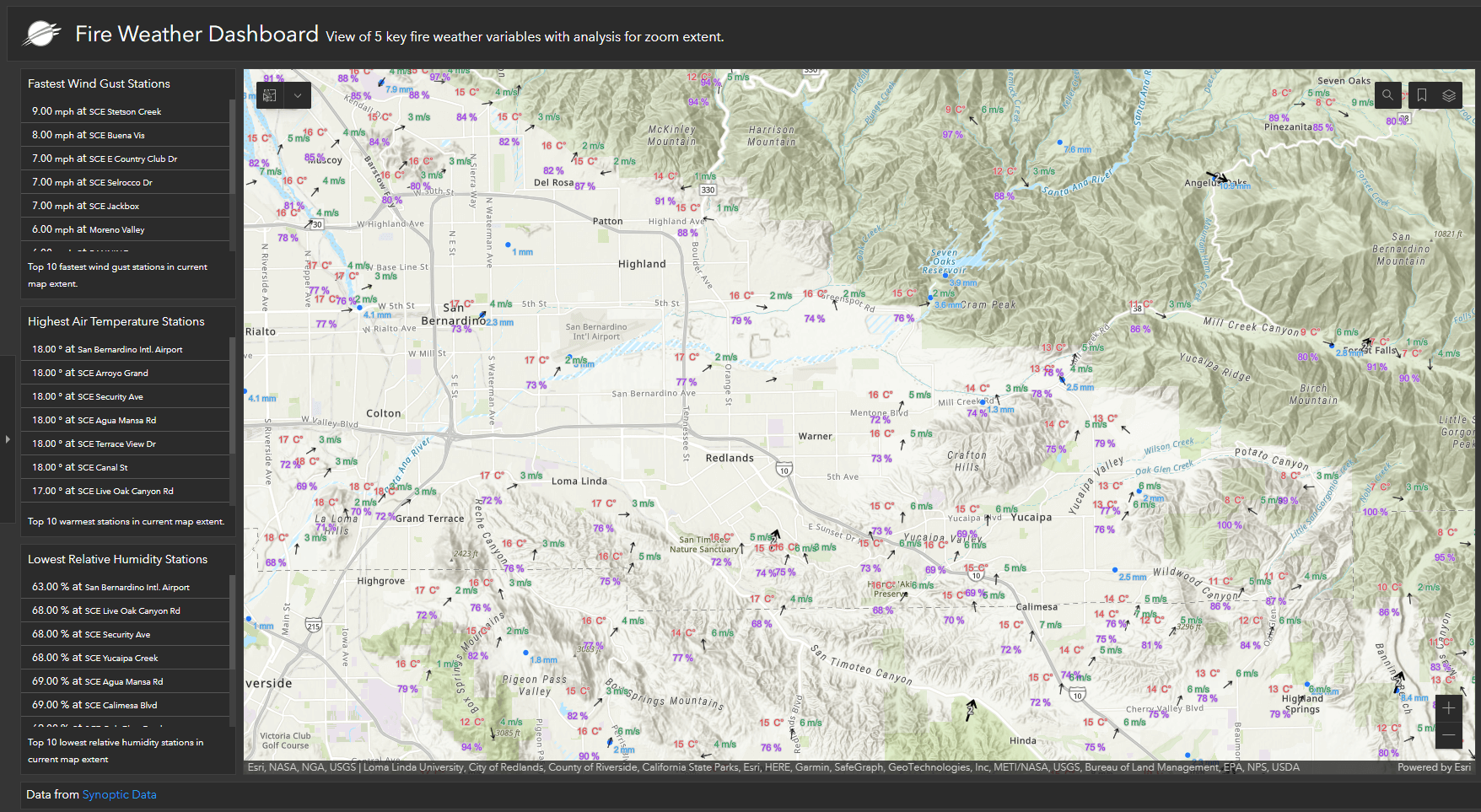Zoom out with the minus button
The height and width of the screenshot is (812, 1481).
point(1448,735)
